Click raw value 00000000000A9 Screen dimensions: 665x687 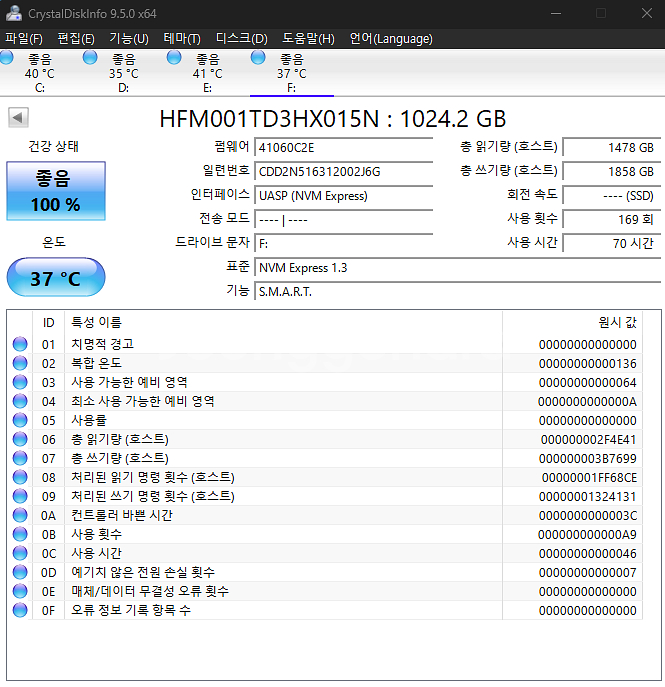pyautogui.click(x=587, y=535)
